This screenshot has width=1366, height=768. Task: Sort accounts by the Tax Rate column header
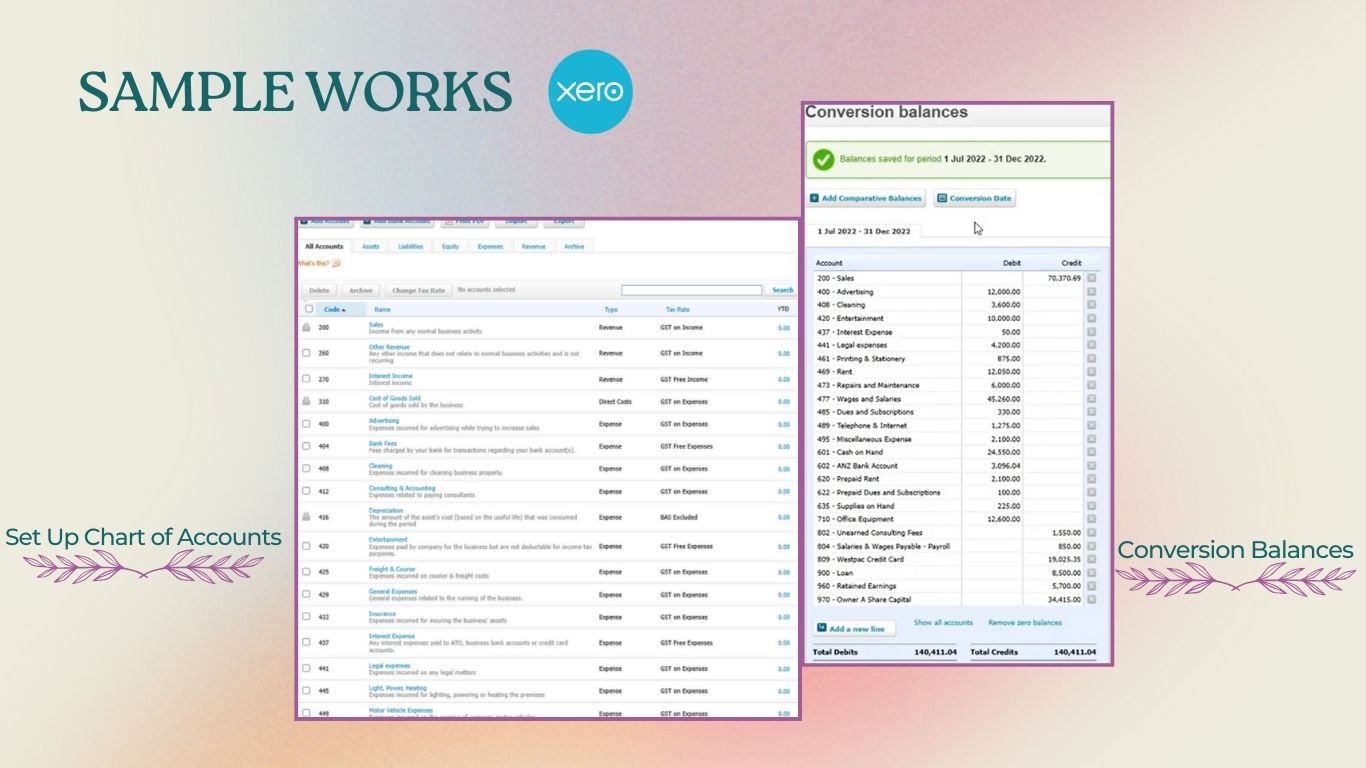click(677, 310)
